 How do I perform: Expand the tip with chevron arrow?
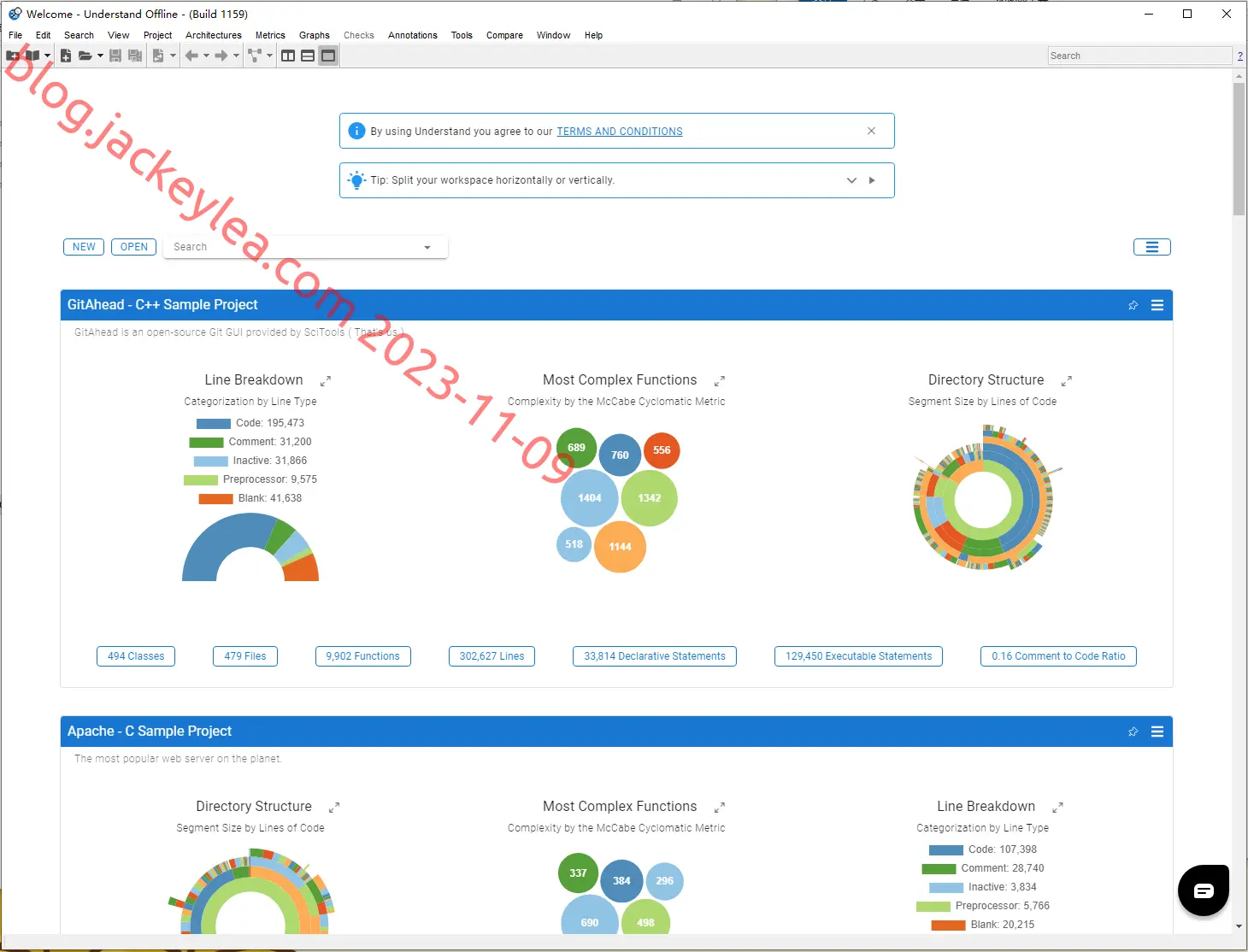coord(851,180)
